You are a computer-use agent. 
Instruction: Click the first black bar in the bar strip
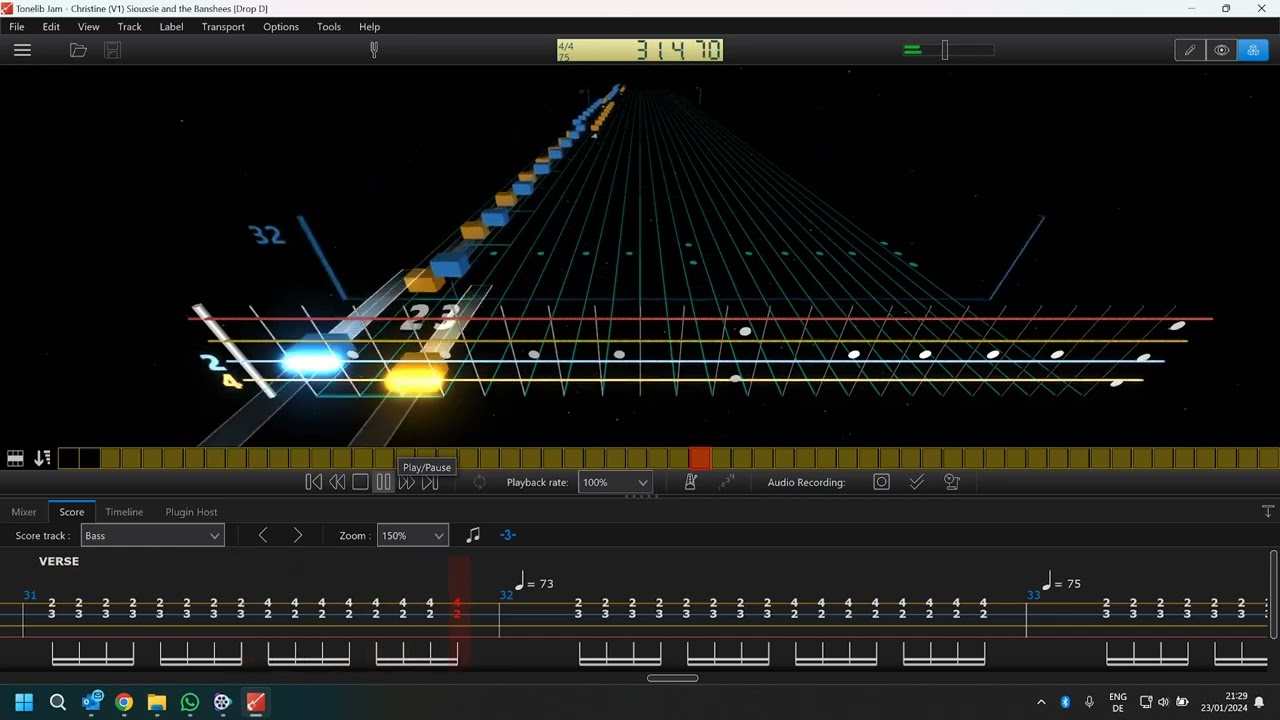[68, 458]
